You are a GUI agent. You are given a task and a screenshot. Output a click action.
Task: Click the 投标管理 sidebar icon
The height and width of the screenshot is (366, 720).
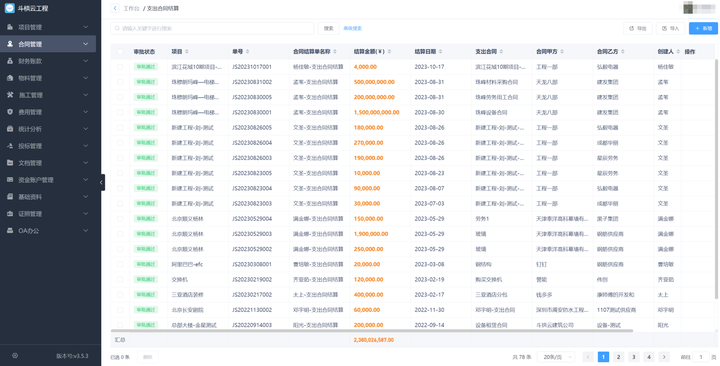(10, 146)
